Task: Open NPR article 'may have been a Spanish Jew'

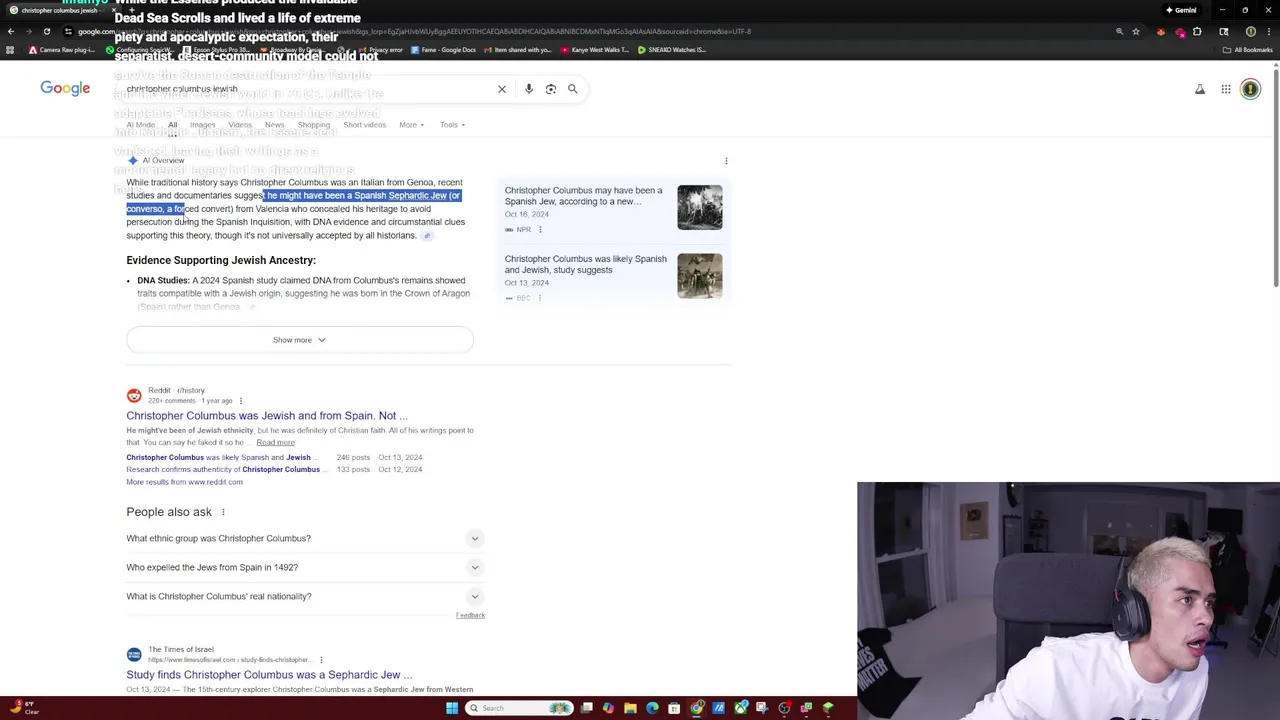Action: [x=583, y=196]
